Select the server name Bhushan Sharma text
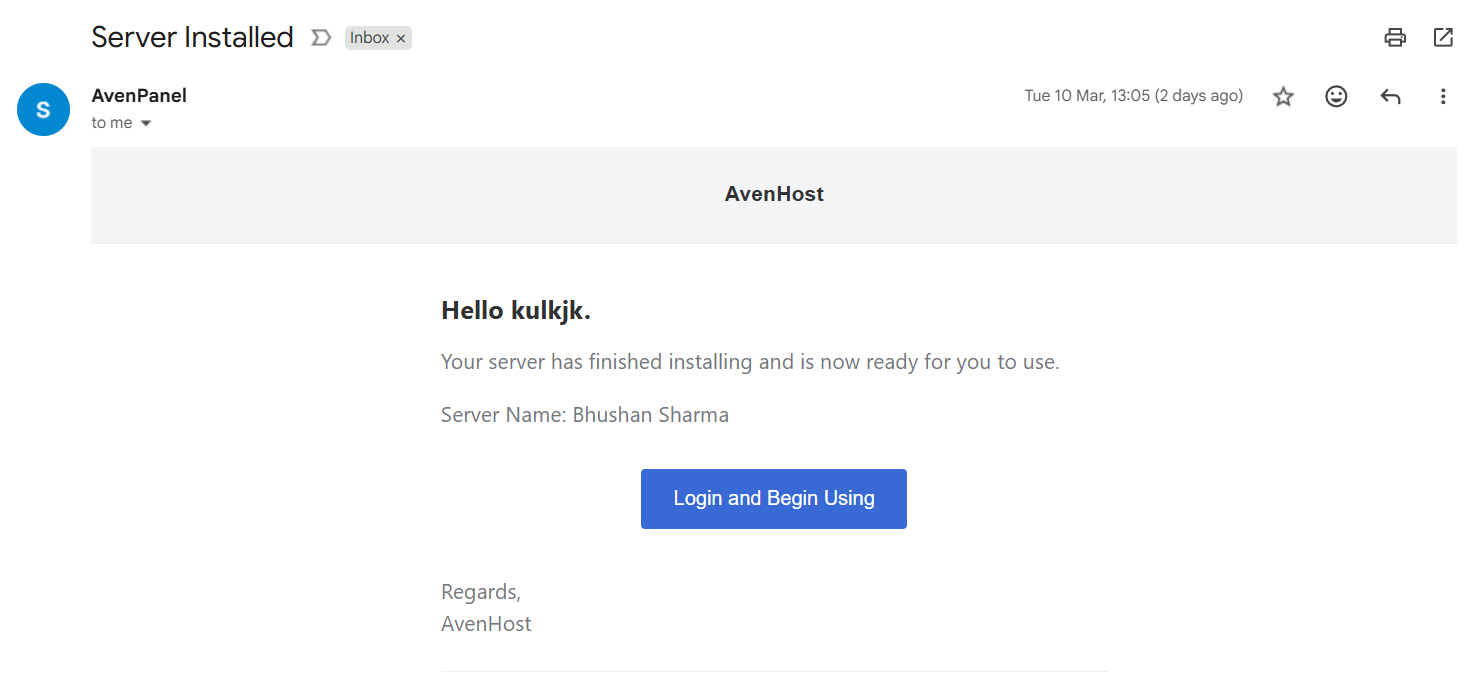This screenshot has height=687, width=1475. pyautogui.click(x=584, y=414)
